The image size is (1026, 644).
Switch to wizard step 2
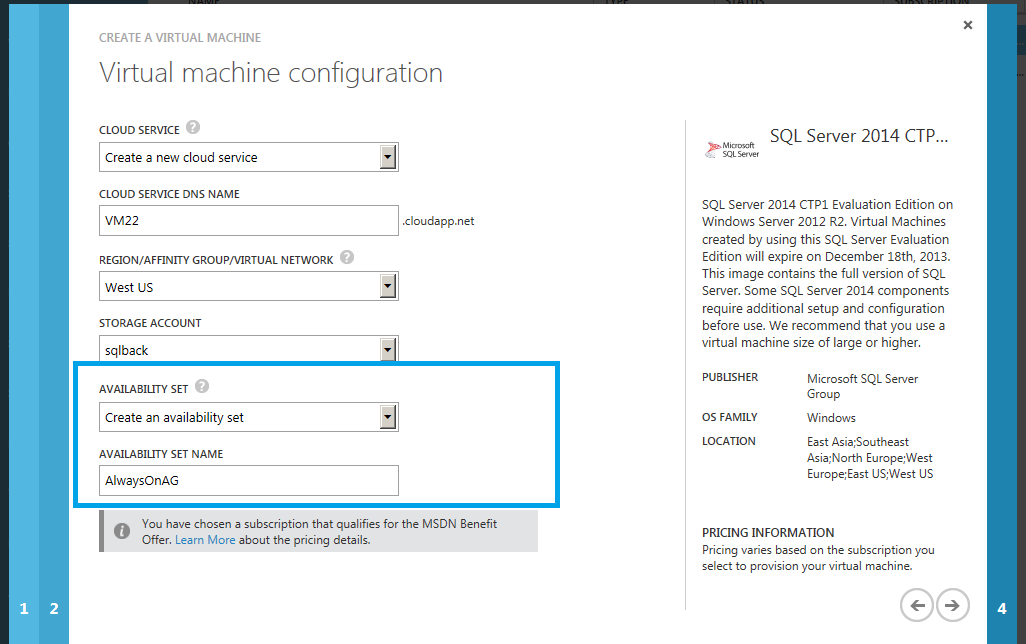coord(54,608)
